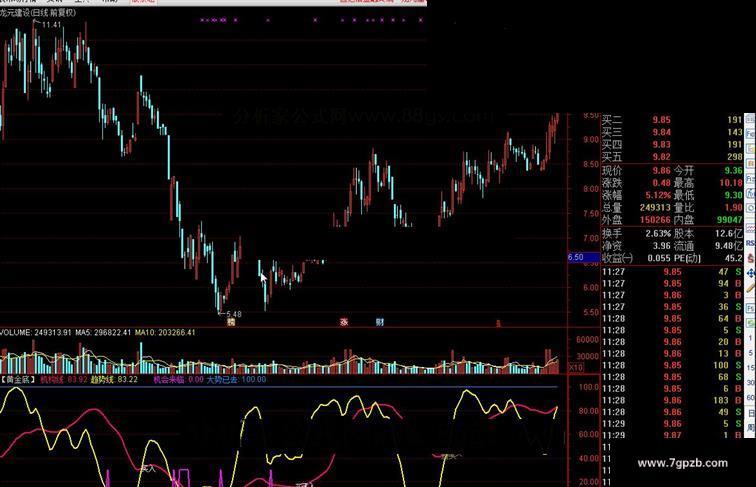Click the 【黄金底】 indicator name
This screenshot has height=487, width=756.
pyautogui.click(x=18, y=379)
